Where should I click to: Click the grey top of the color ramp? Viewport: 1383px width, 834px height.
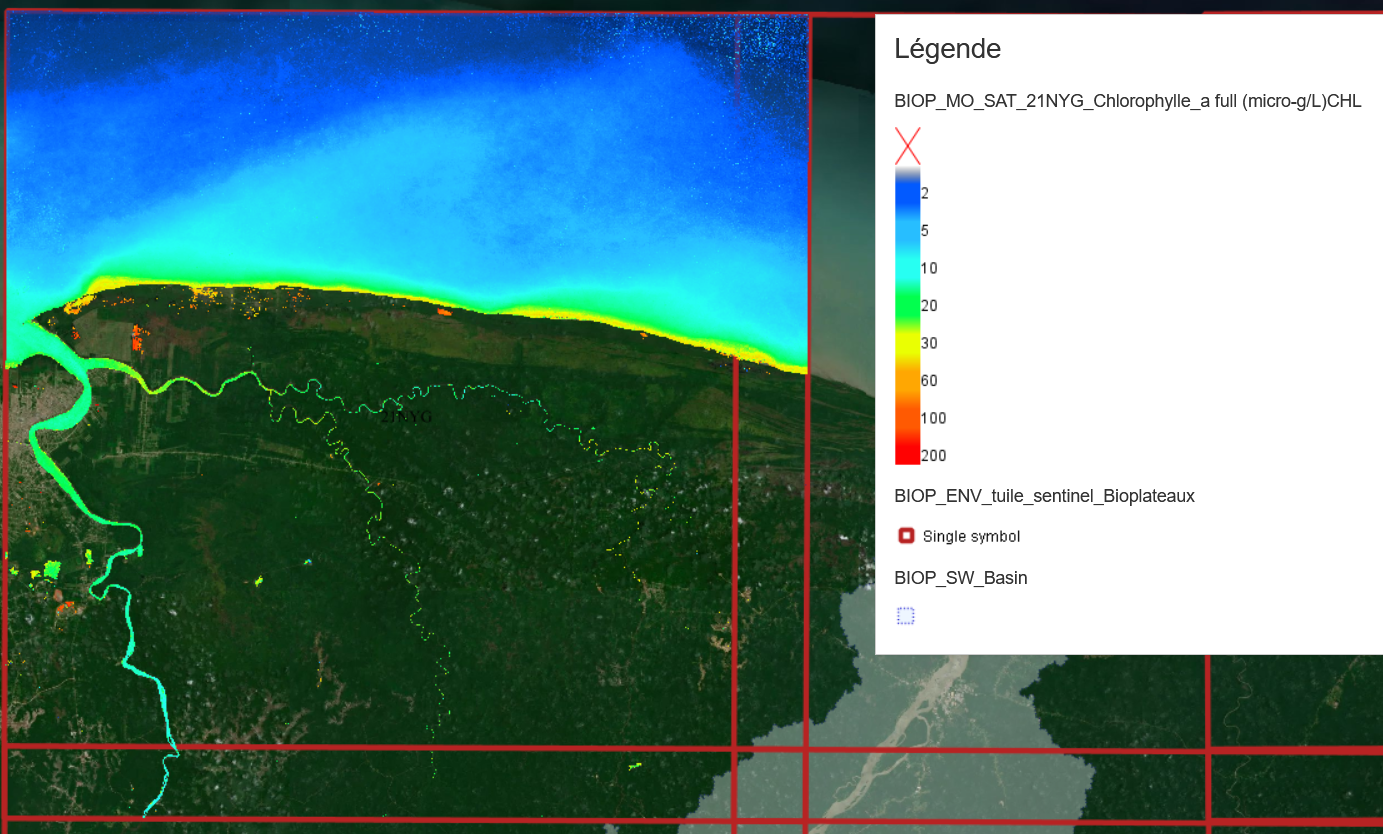click(907, 172)
